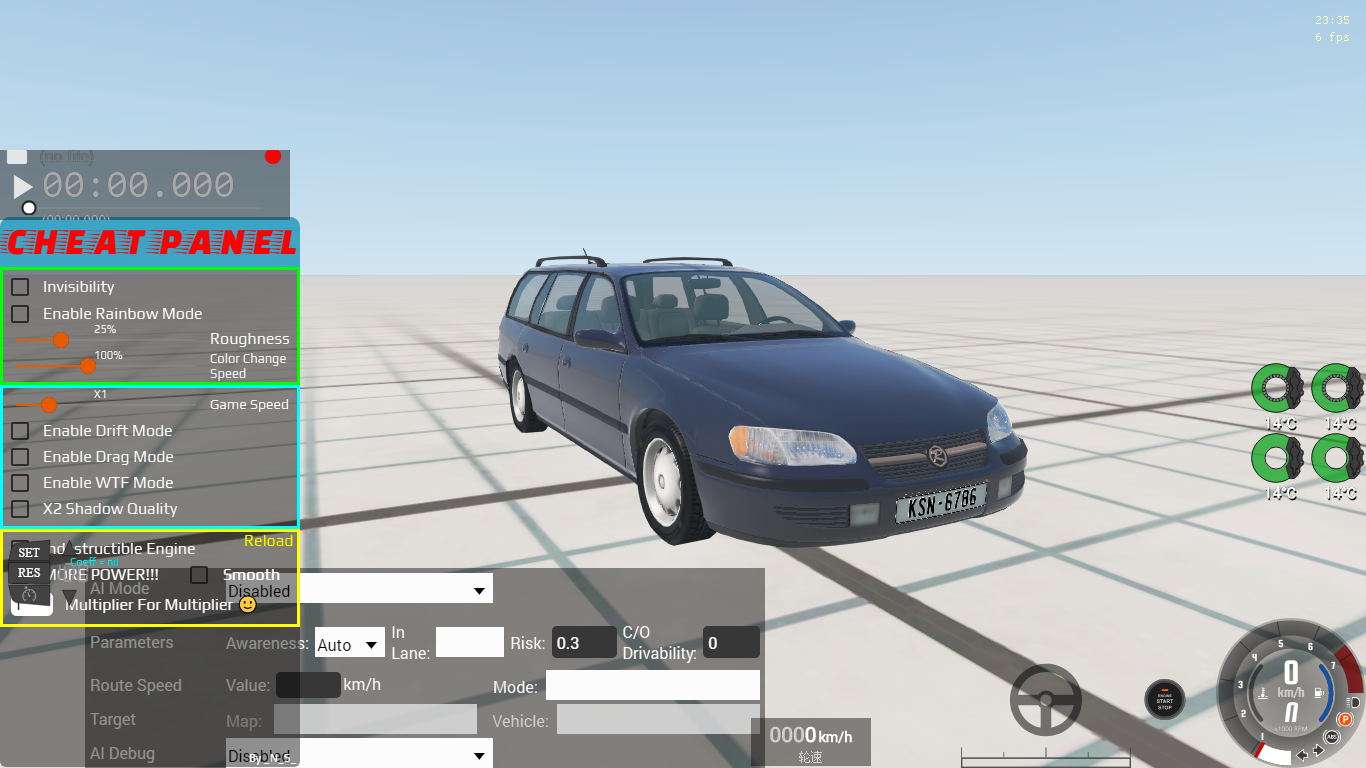This screenshot has height=768, width=1366.
Task: Open the Awareness Auto dropdown
Action: (350, 643)
